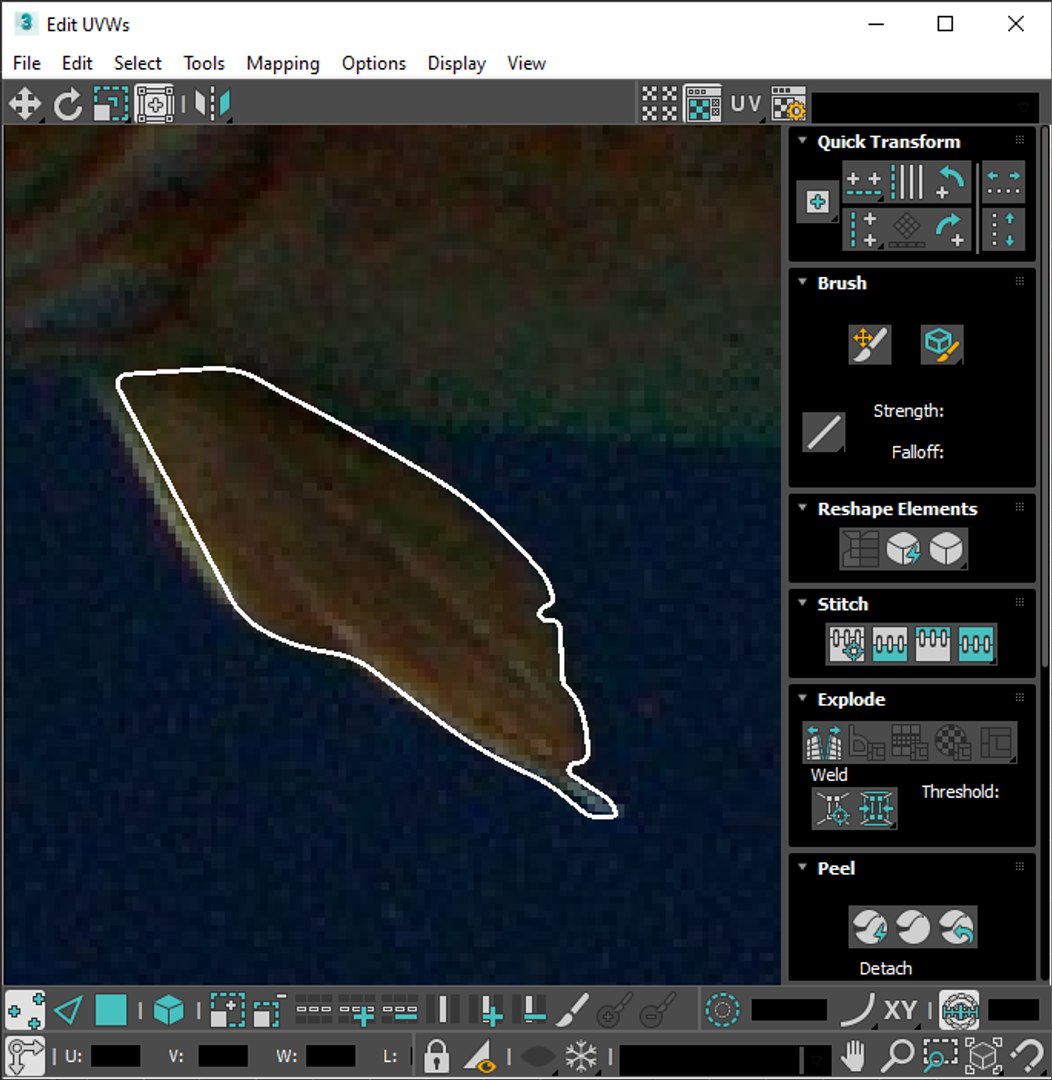1052x1080 pixels.
Task: Click Align Vertically to Pivot icon
Action: [863, 229]
